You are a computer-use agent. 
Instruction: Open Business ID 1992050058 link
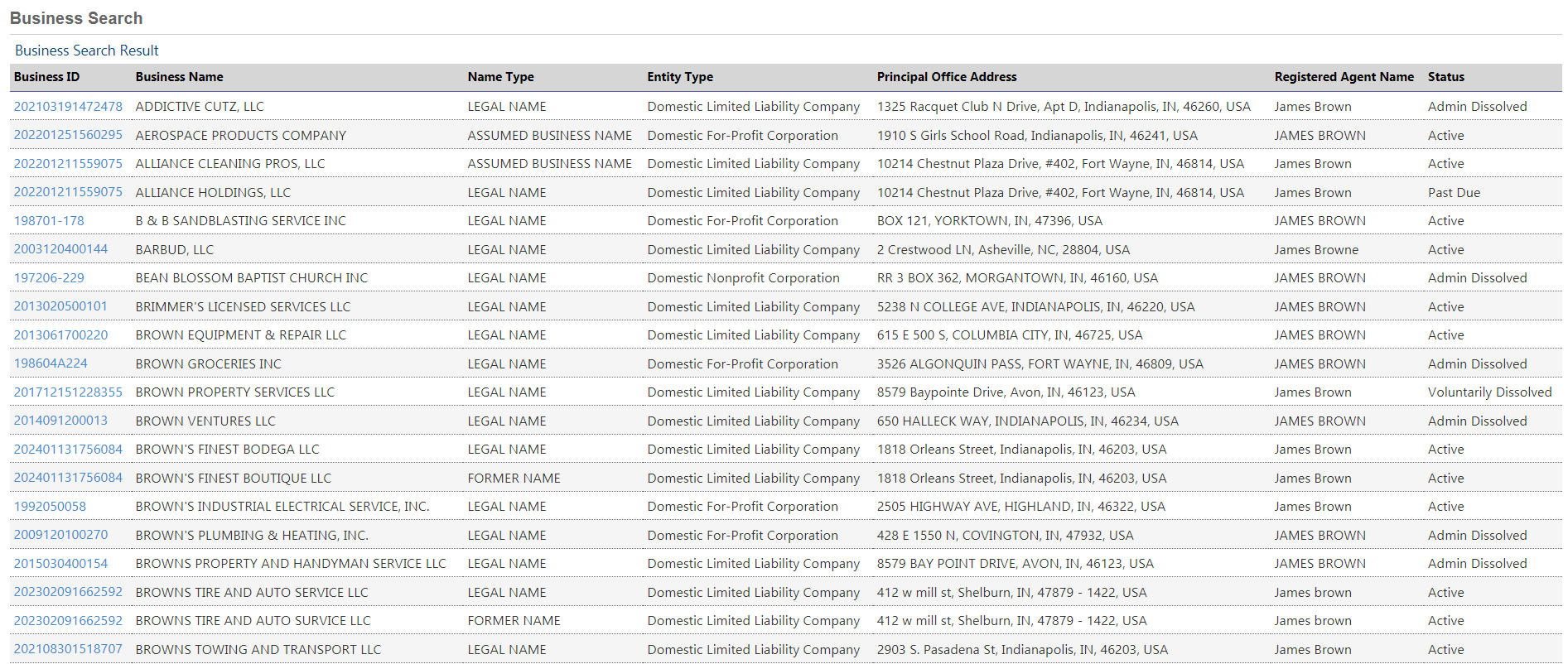pos(50,507)
